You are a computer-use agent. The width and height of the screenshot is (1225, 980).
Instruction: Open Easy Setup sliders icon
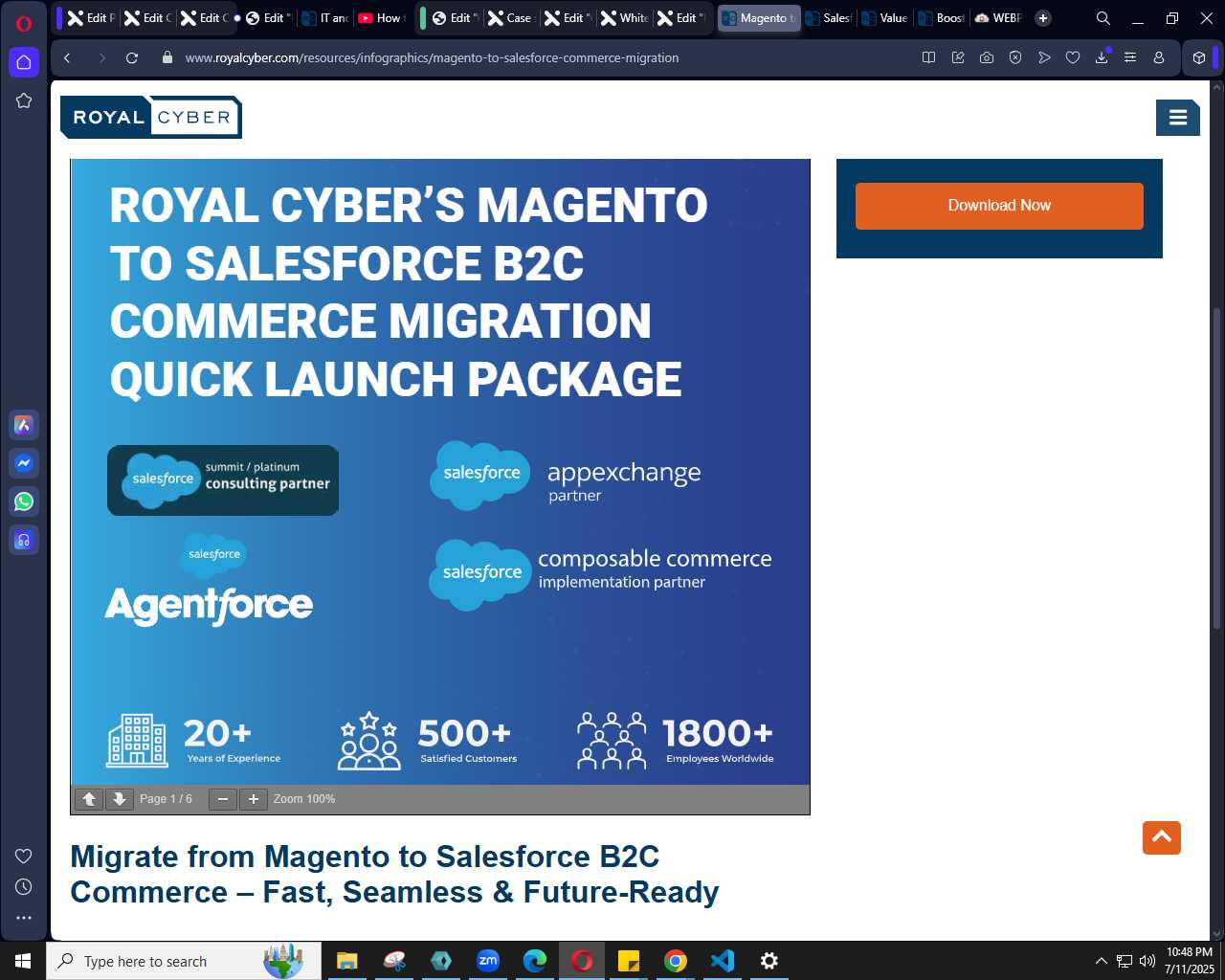tap(1130, 57)
